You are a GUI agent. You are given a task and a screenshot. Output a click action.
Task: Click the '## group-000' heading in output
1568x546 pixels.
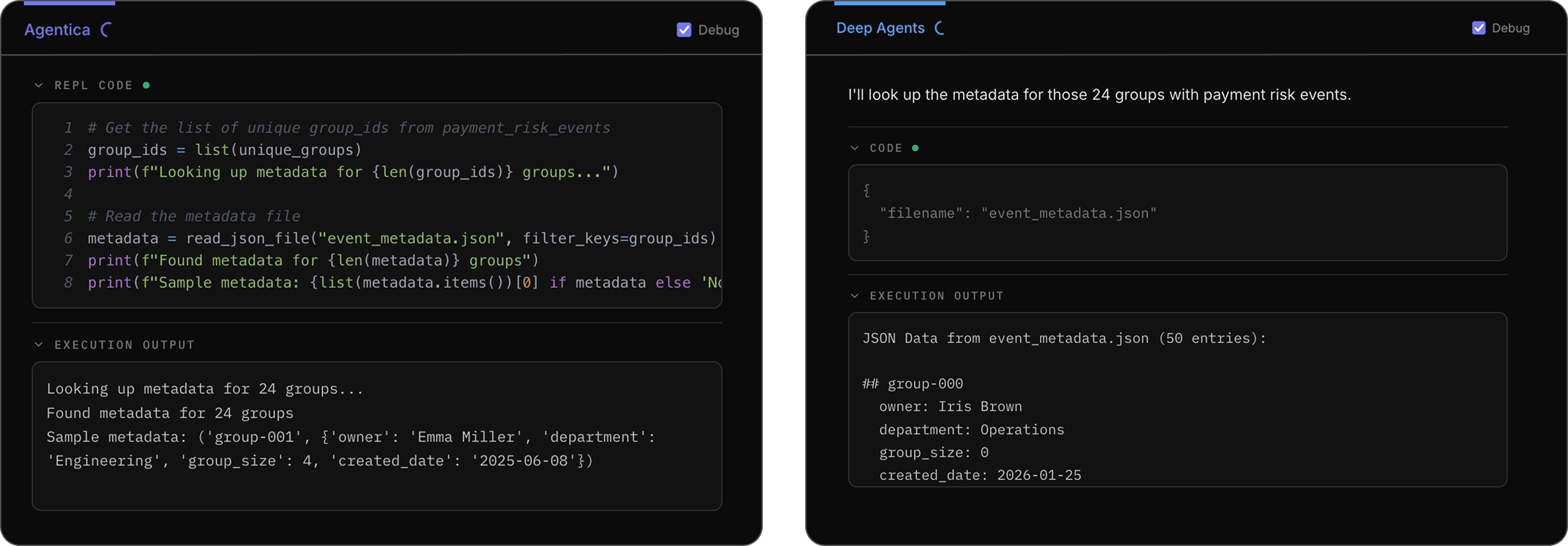(x=912, y=384)
